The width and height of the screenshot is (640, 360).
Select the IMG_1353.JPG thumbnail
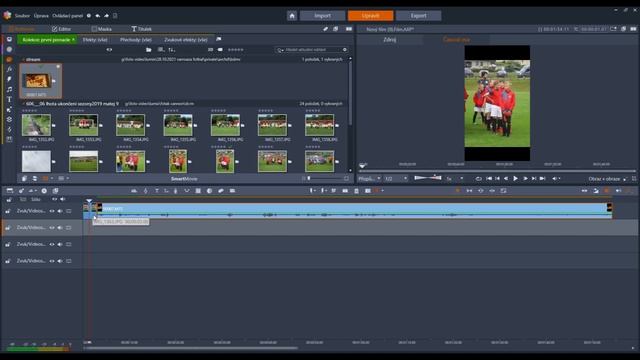(x=84, y=125)
